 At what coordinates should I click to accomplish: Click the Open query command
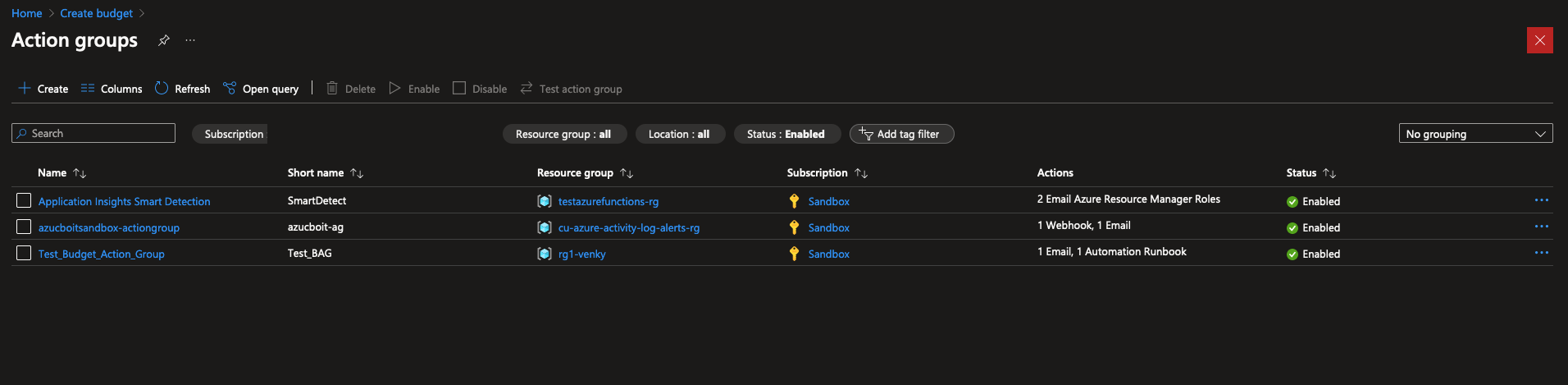(261, 89)
